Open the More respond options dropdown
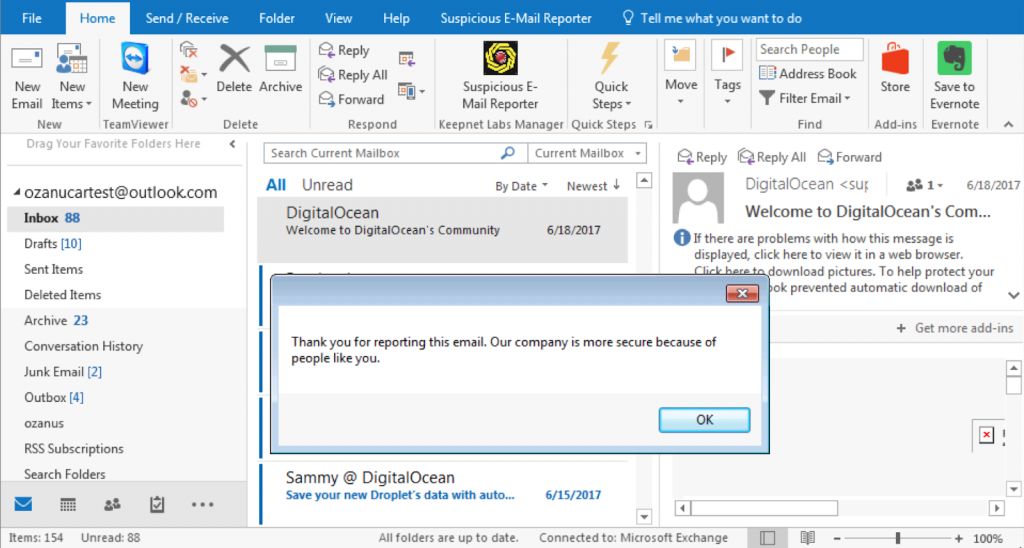 (x=411, y=91)
